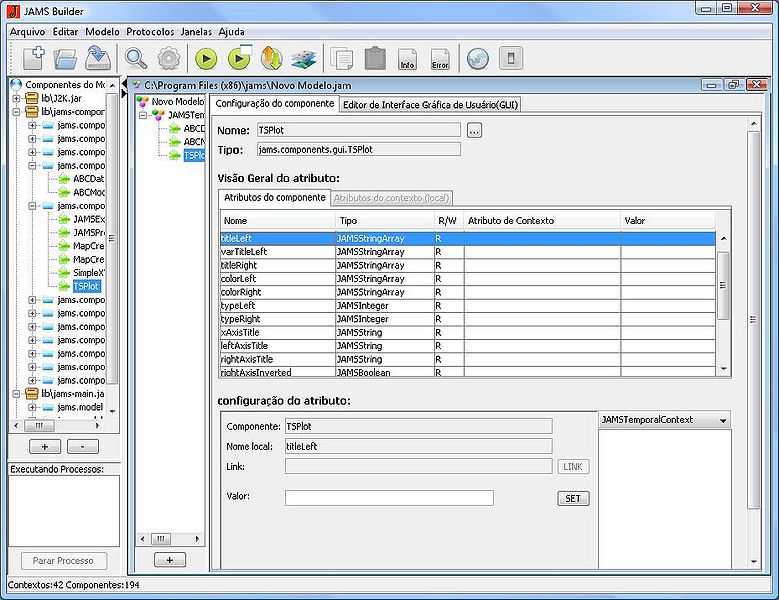The width and height of the screenshot is (779, 600).
Task: Click the new model icon in toolbar
Action: (33, 58)
